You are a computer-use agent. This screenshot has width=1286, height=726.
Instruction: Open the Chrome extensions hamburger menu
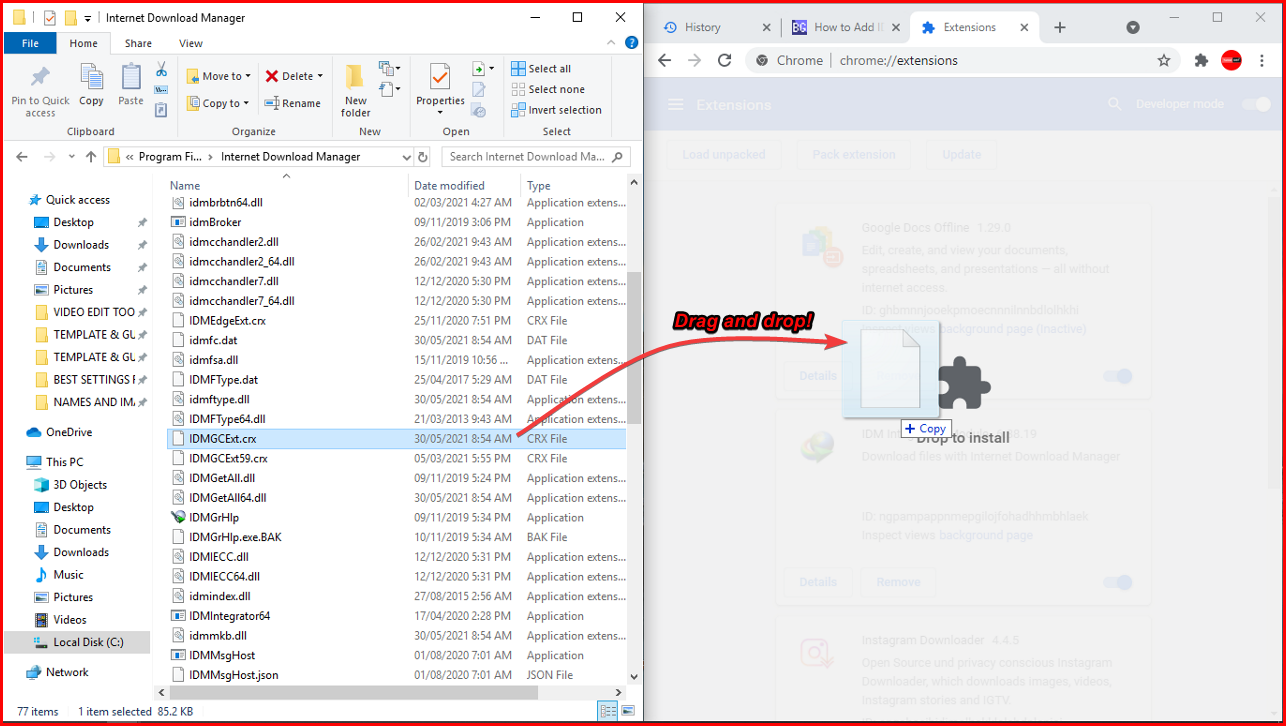(x=675, y=105)
